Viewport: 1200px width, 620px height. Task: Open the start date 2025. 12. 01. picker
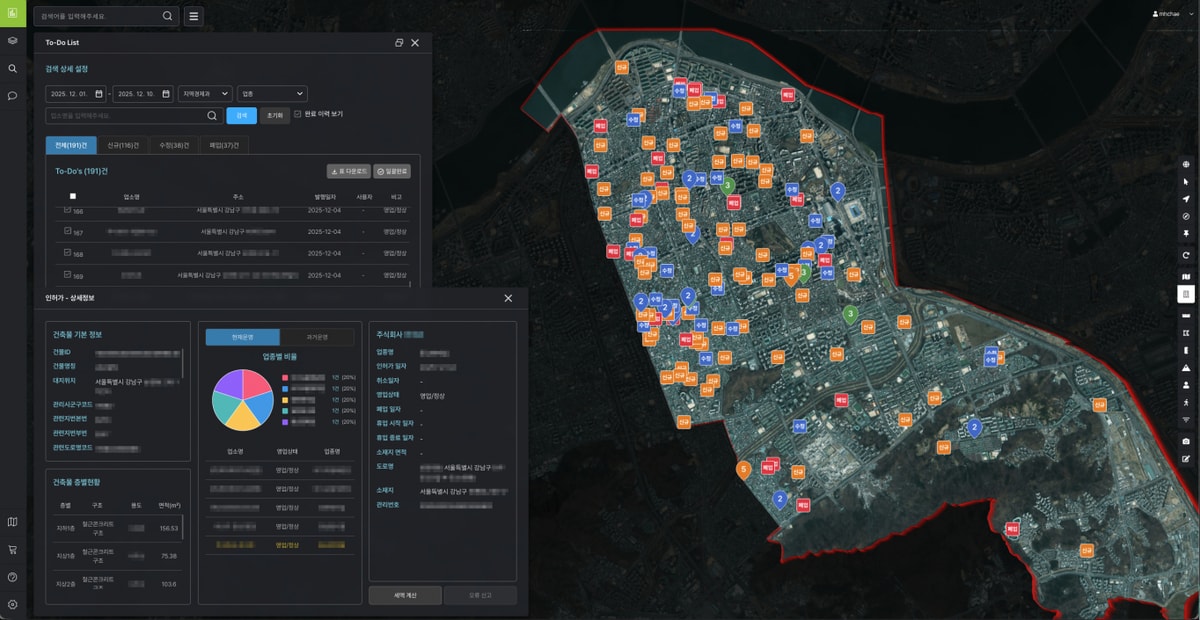pos(75,94)
